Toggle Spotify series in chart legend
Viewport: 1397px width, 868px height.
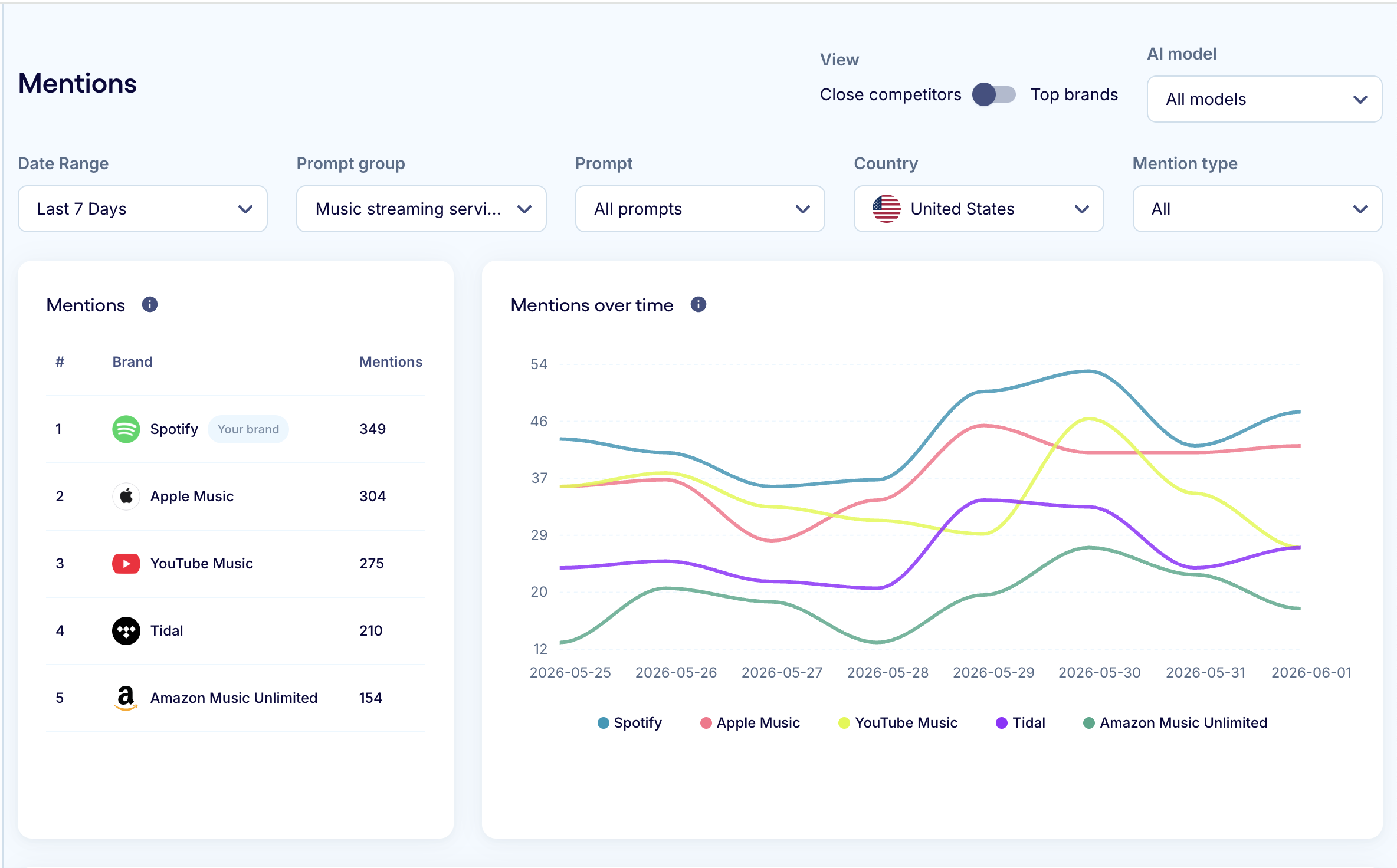click(x=629, y=723)
